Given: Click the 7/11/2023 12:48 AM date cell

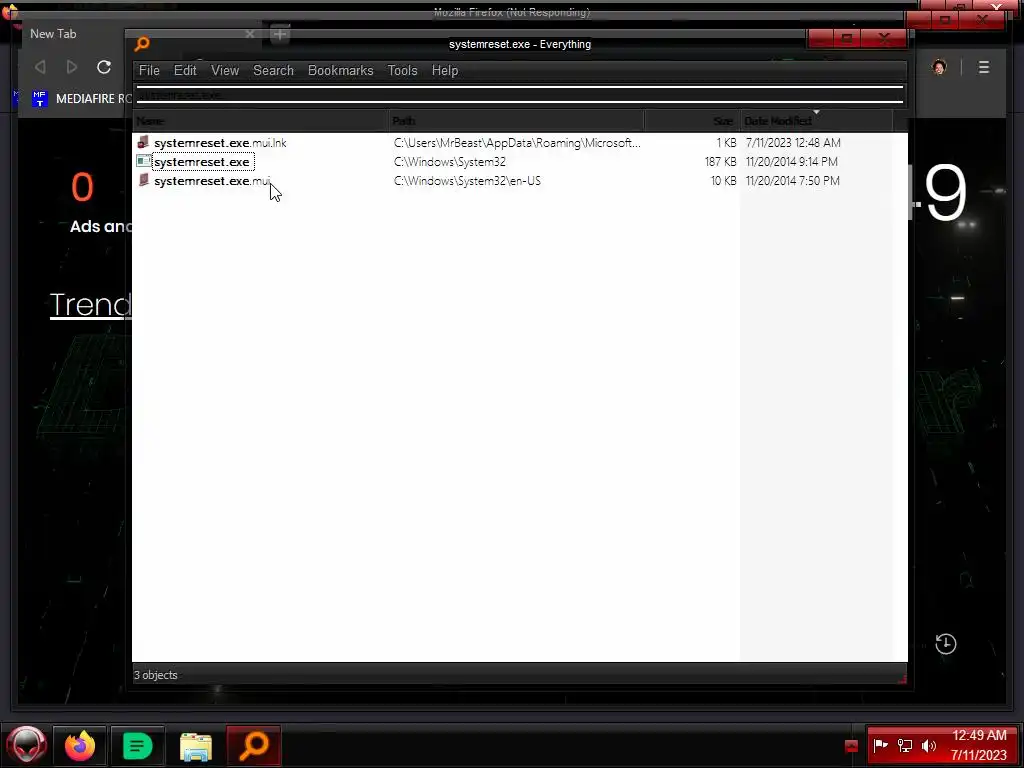Looking at the screenshot, I should click(x=793, y=142).
